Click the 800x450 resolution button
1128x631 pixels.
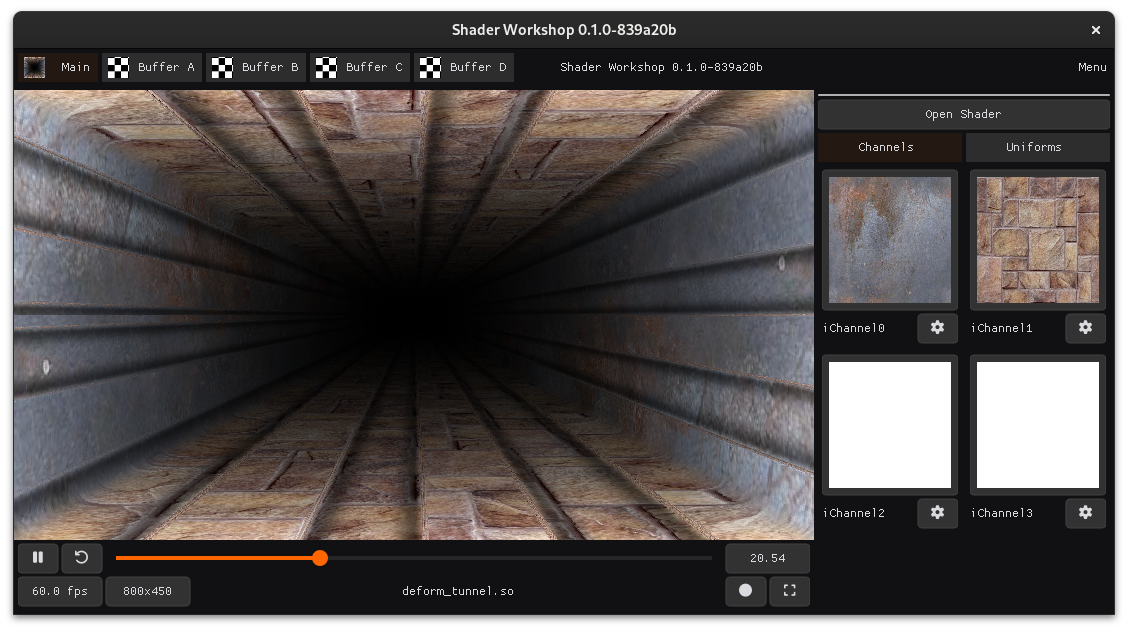[x=147, y=591]
